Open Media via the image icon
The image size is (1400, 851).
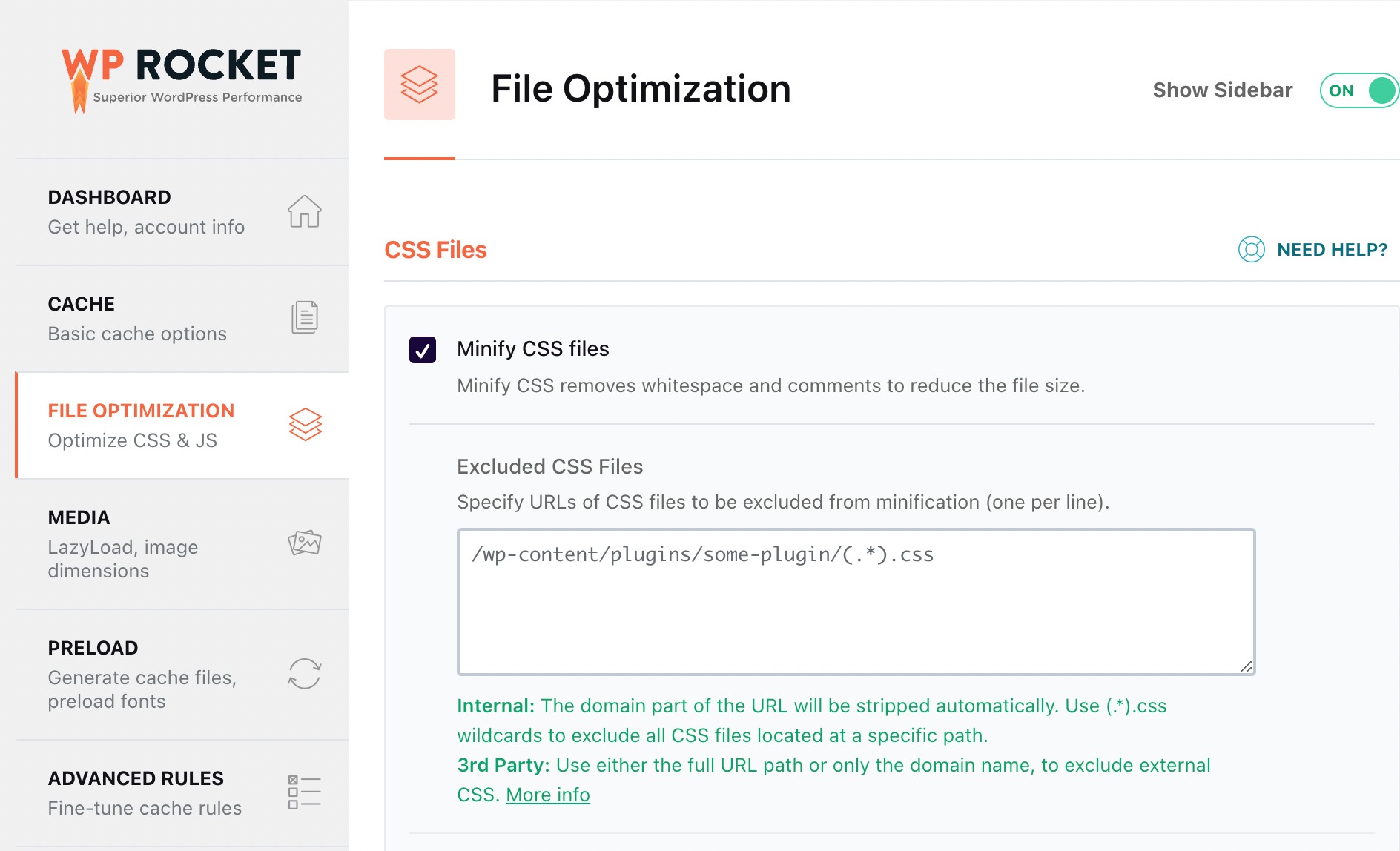pyautogui.click(x=304, y=542)
